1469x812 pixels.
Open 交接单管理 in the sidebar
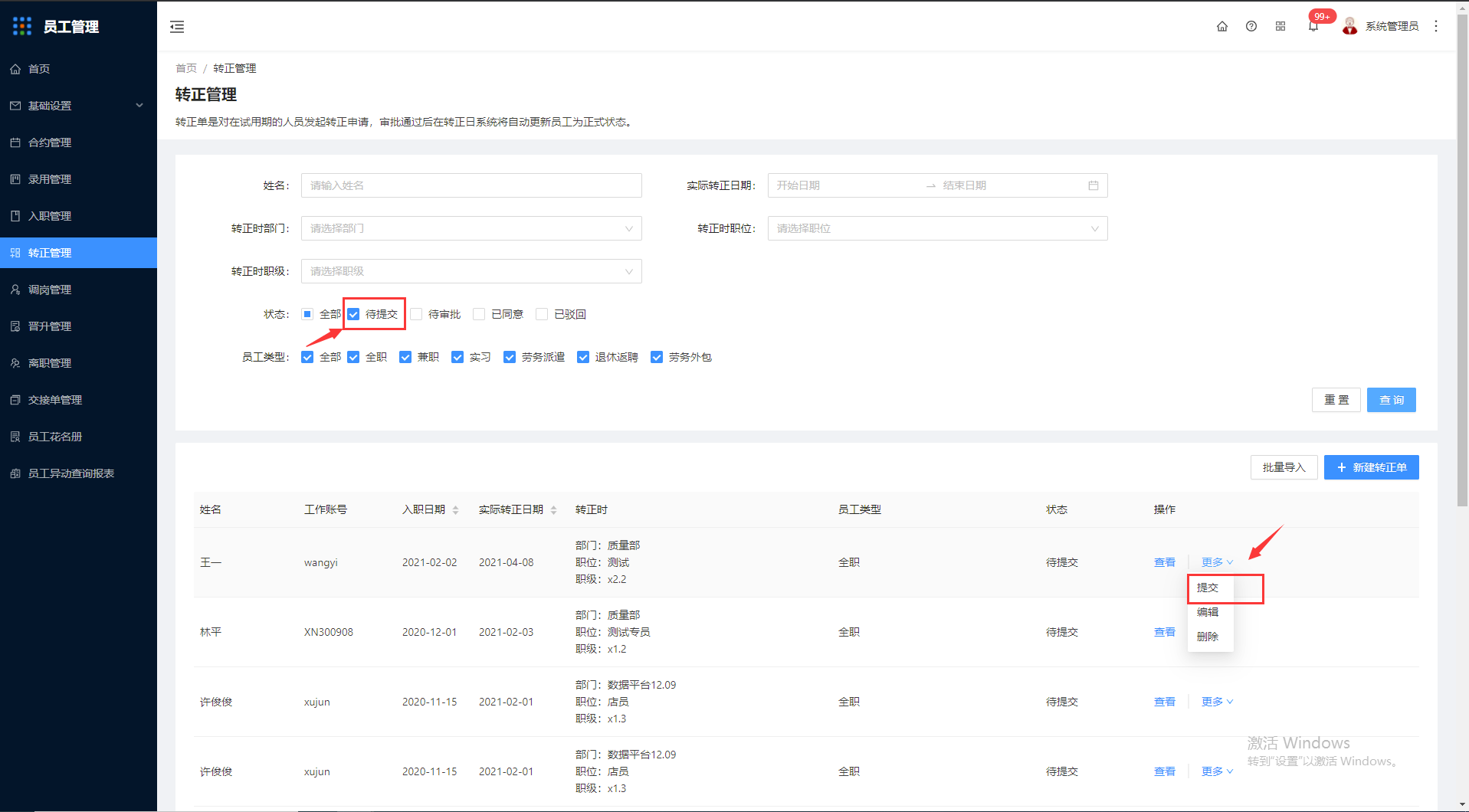78,400
